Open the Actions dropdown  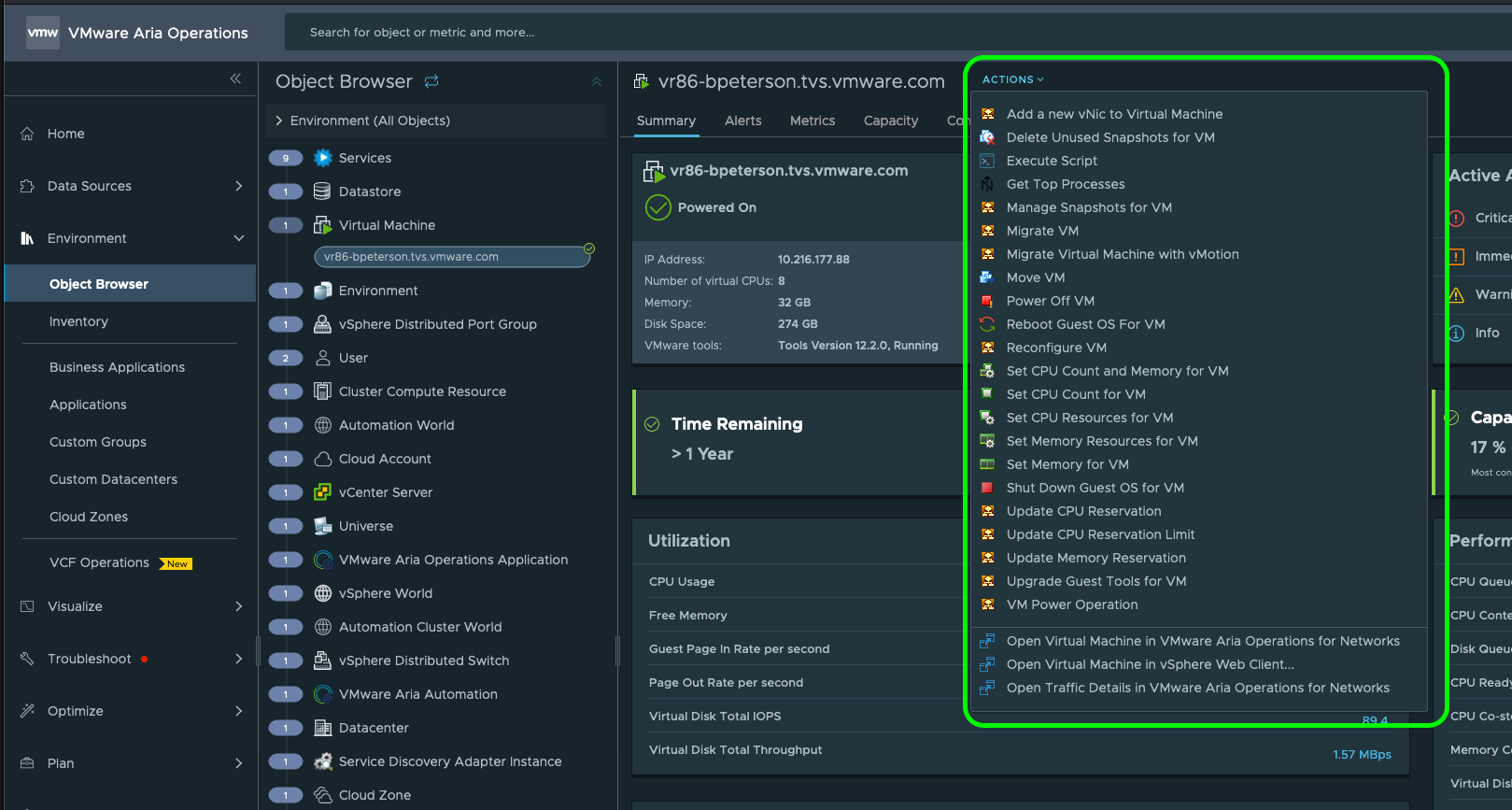pos(1012,79)
